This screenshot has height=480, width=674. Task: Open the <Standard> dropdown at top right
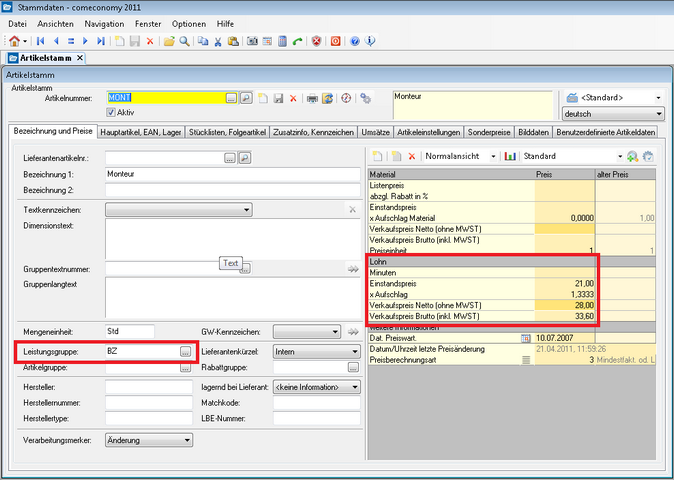[x=658, y=98]
